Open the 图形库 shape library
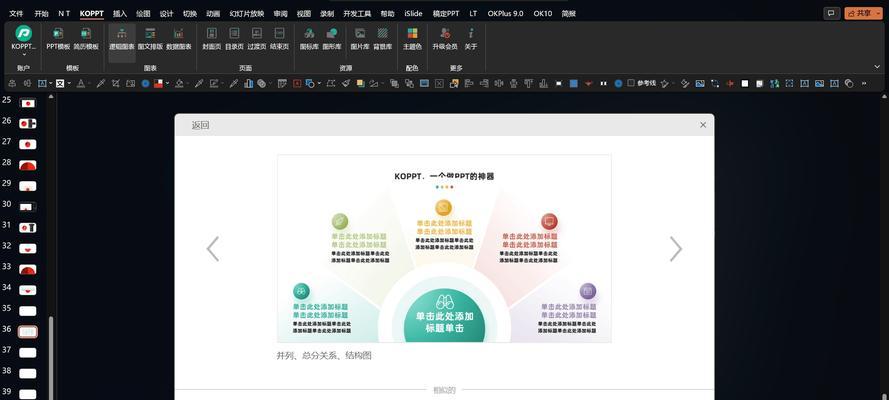The image size is (889, 400). pos(332,39)
